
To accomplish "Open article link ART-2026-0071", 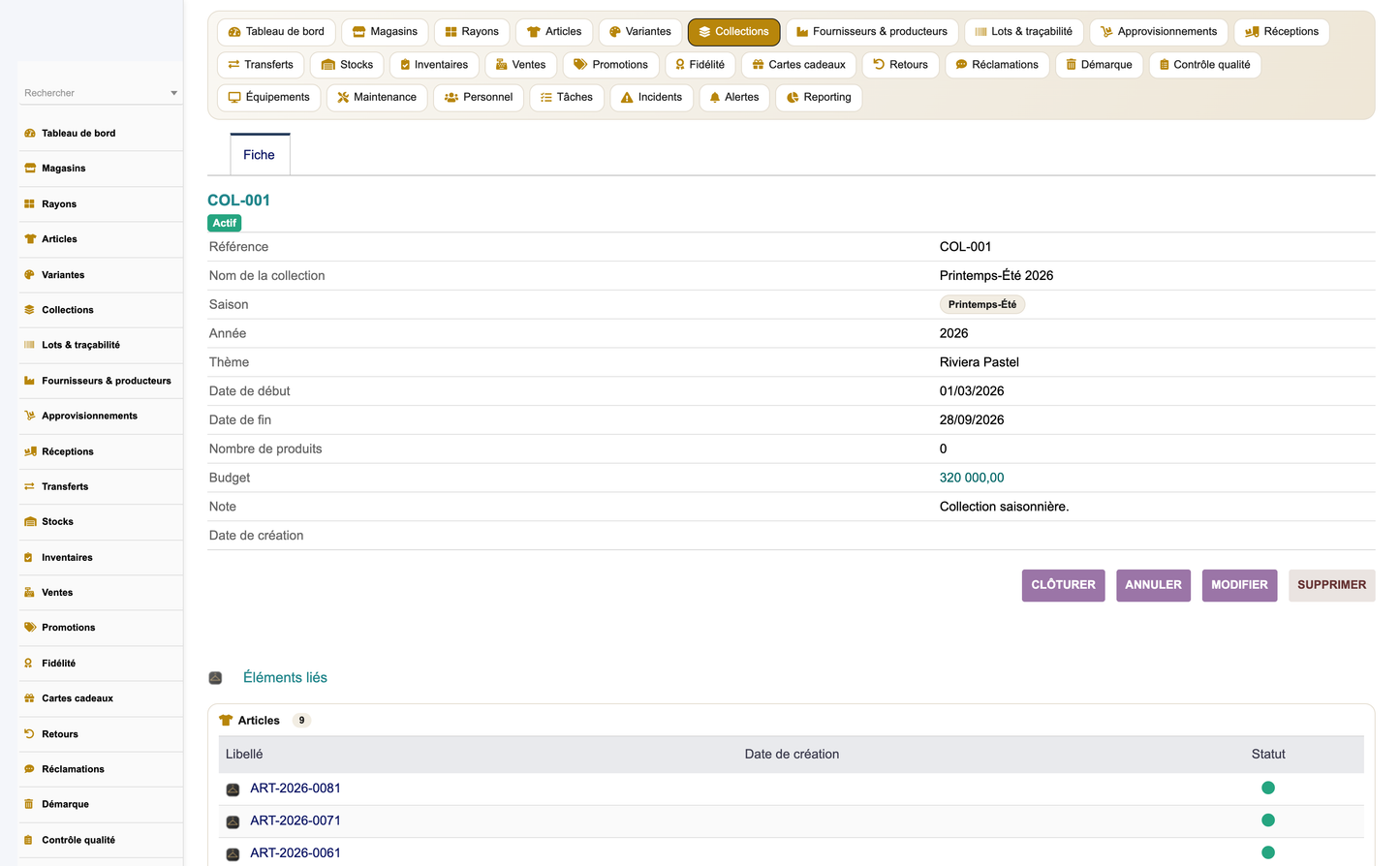I will pyautogui.click(x=296, y=820).
